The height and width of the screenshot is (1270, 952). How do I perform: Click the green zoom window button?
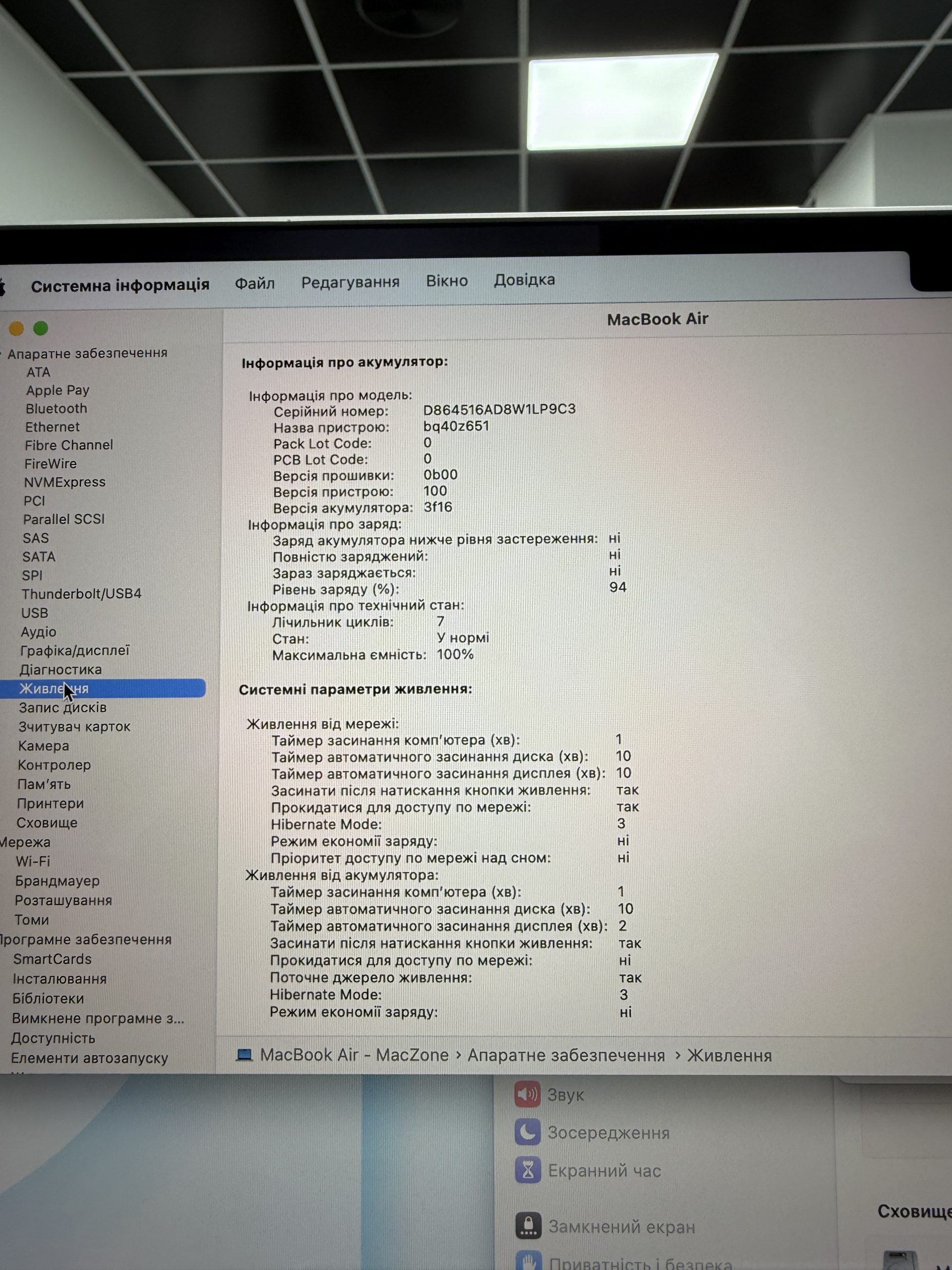click(x=41, y=328)
